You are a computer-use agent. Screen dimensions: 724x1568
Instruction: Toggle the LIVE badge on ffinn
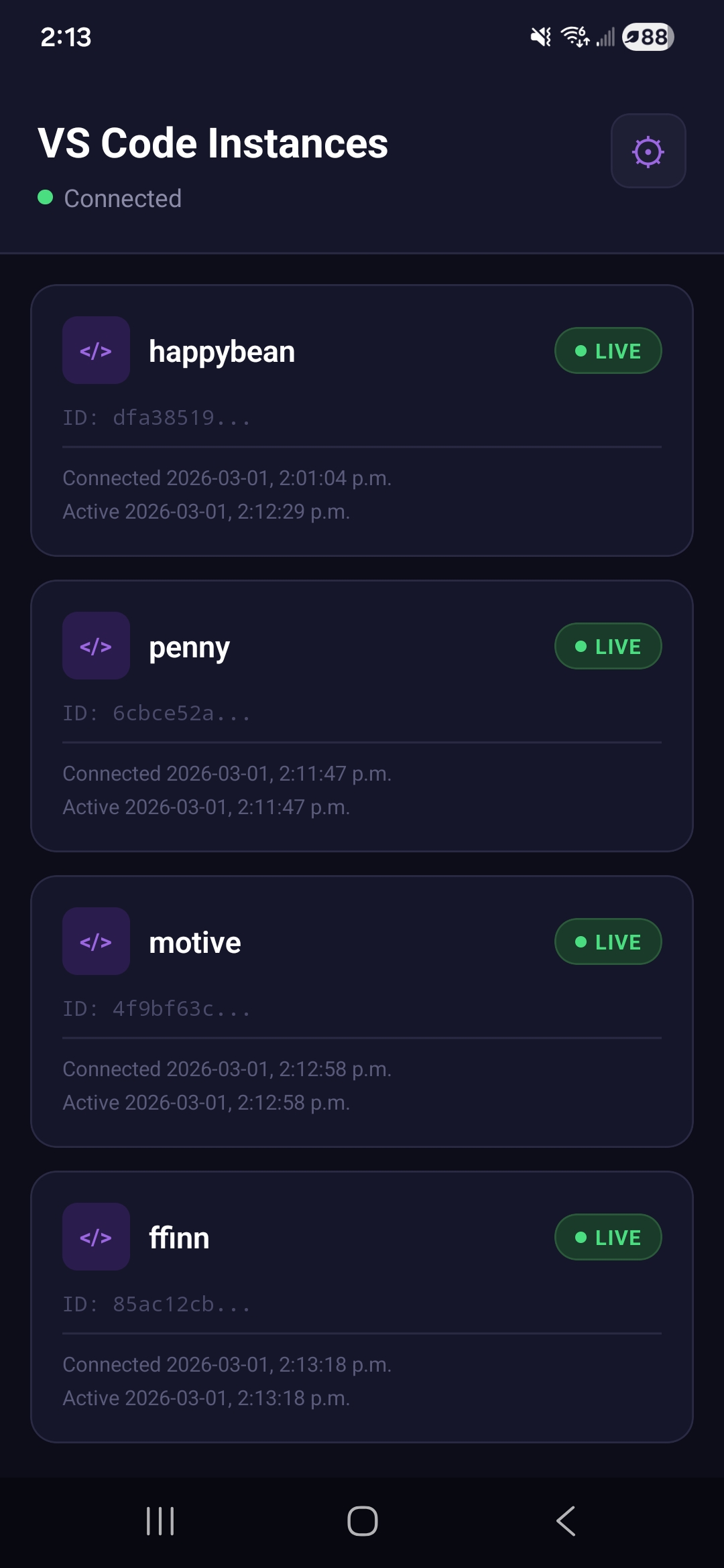click(x=607, y=1237)
